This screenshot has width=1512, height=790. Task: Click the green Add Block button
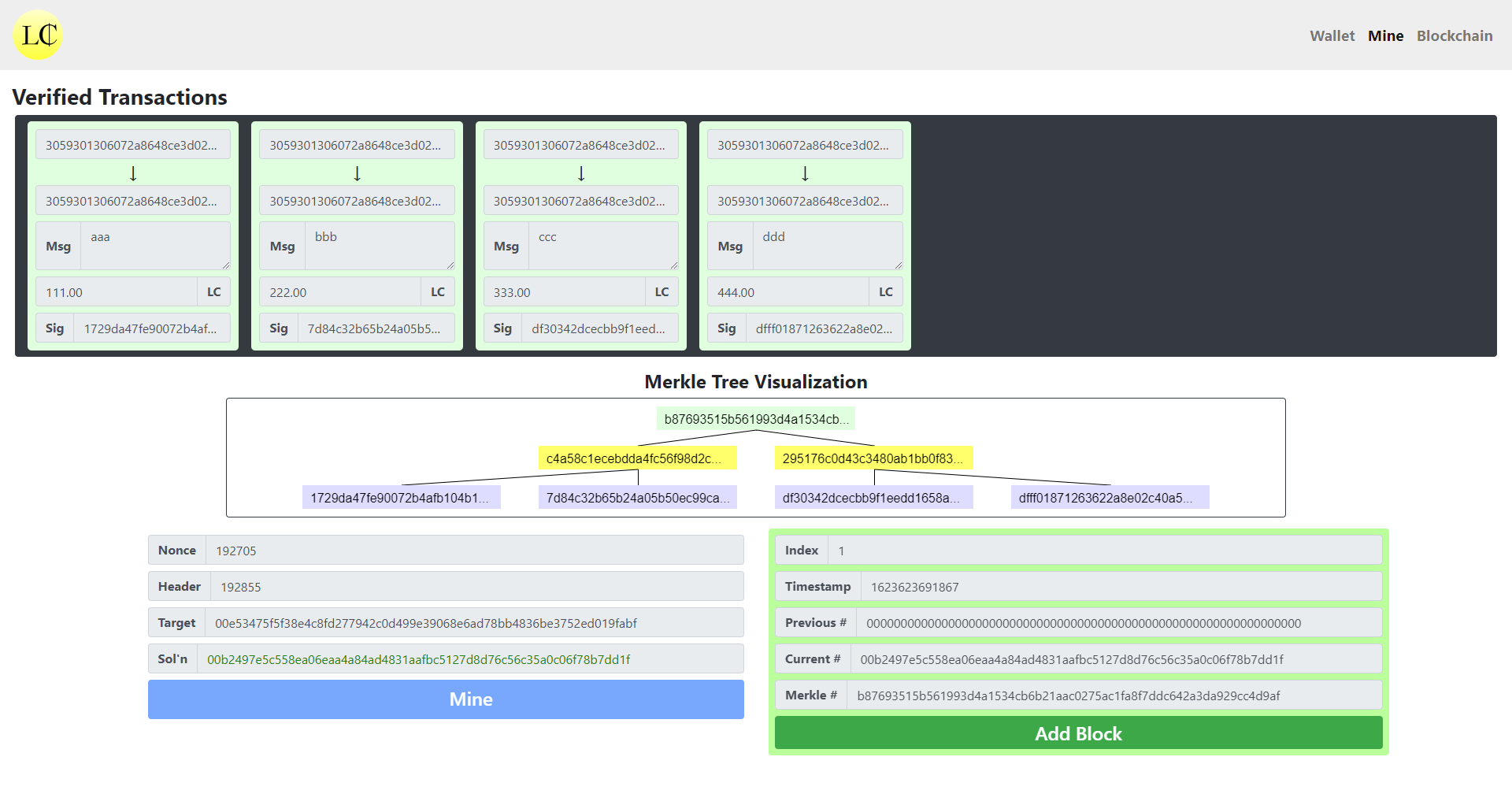1078,733
